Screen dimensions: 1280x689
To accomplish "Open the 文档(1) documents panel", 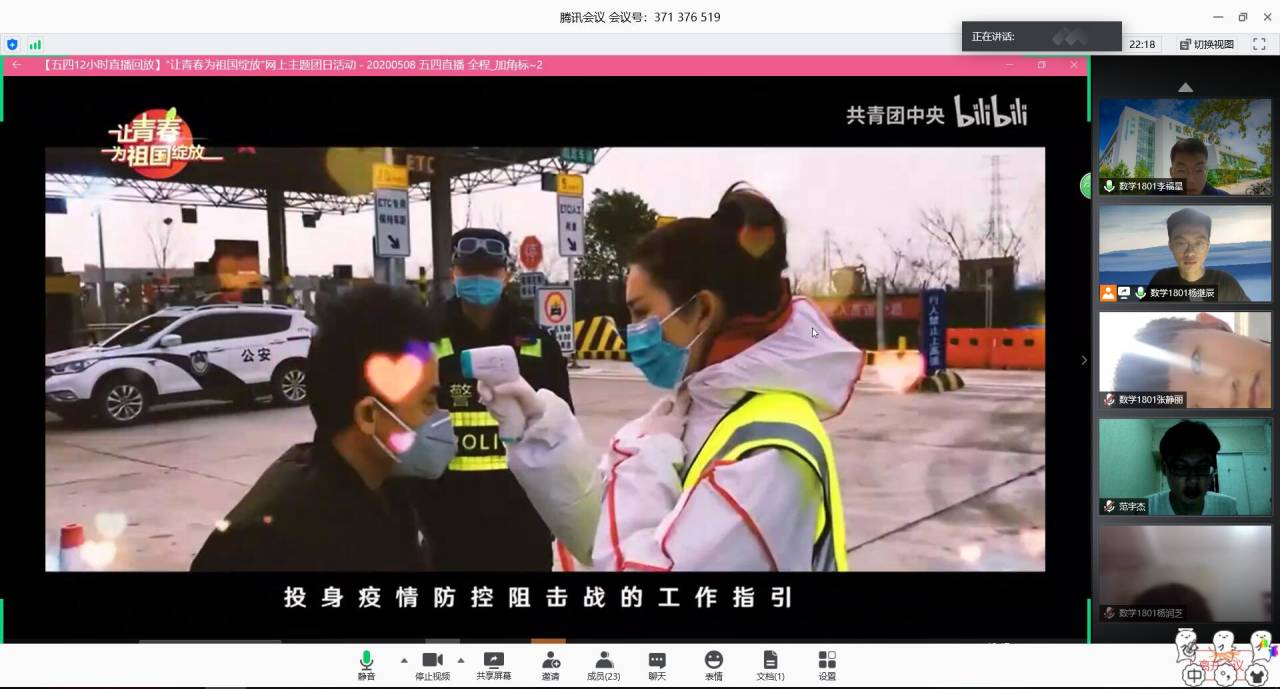I will tap(770, 664).
